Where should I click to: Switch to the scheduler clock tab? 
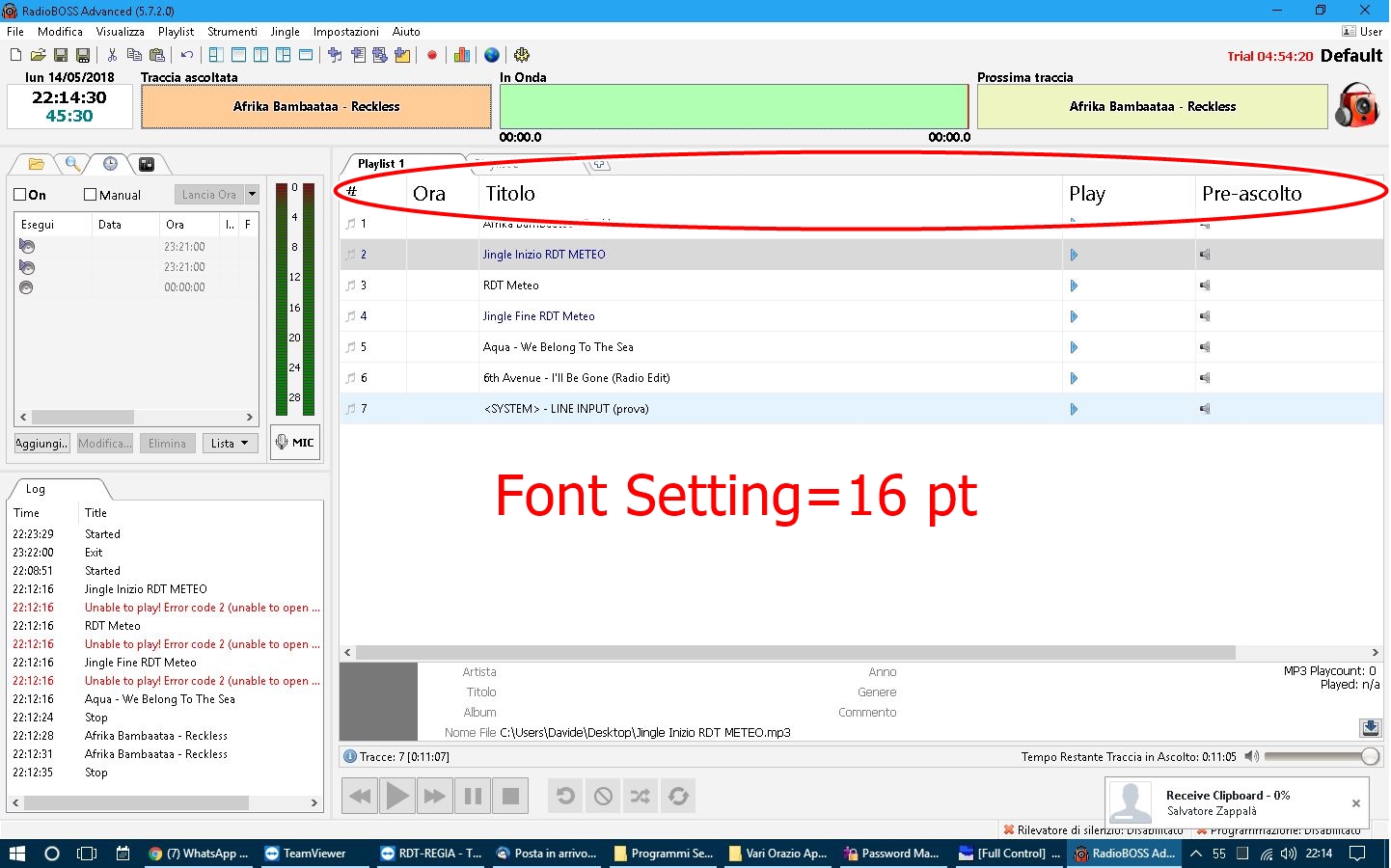tap(110, 164)
